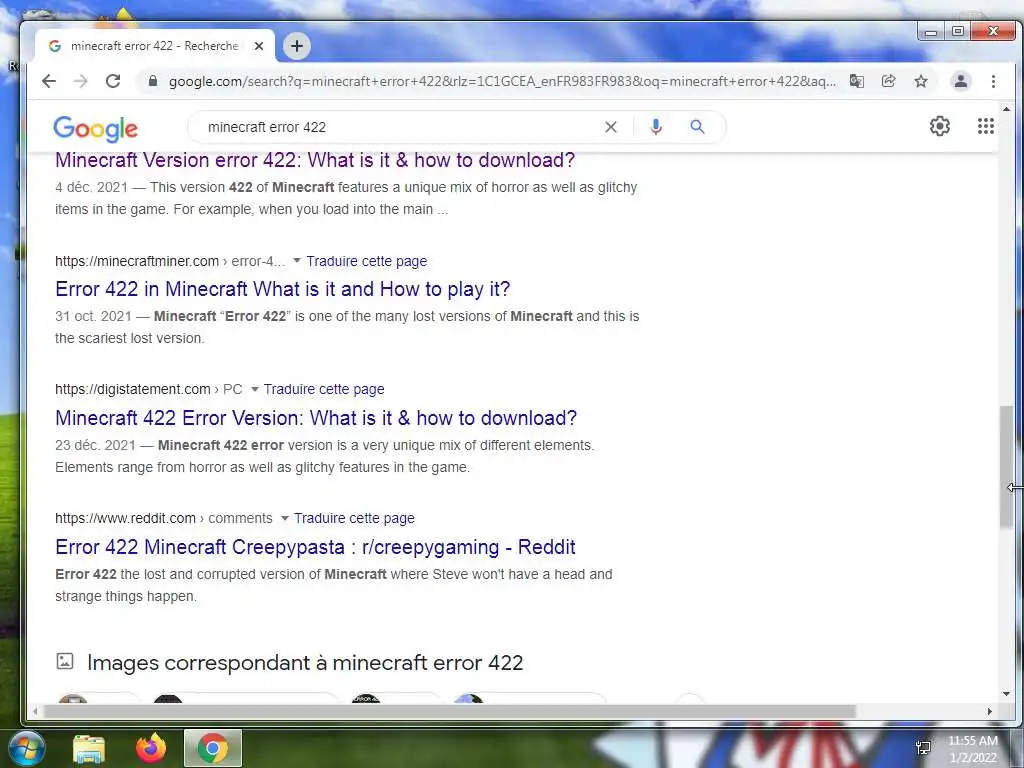1024x768 pixels.
Task: Select the minecraft error 422 tab
Action: coord(154,46)
